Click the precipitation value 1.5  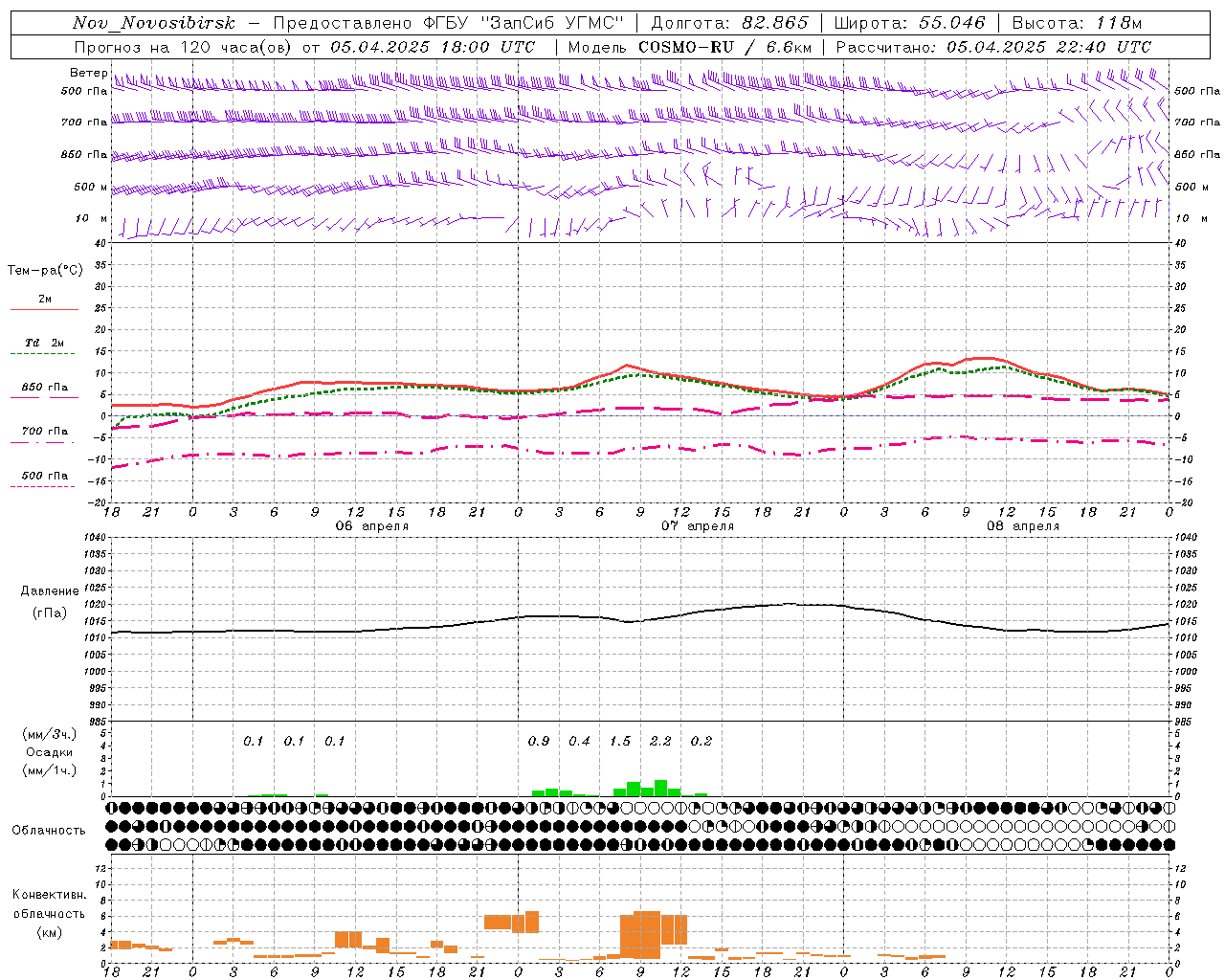click(x=620, y=741)
